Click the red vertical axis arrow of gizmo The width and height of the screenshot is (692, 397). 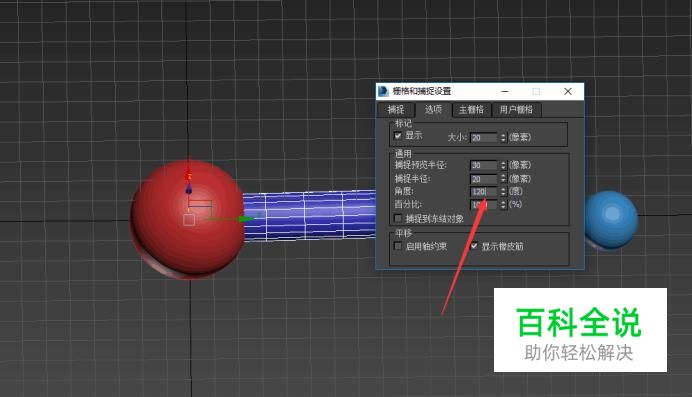pyautogui.click(x=189, y=172)
